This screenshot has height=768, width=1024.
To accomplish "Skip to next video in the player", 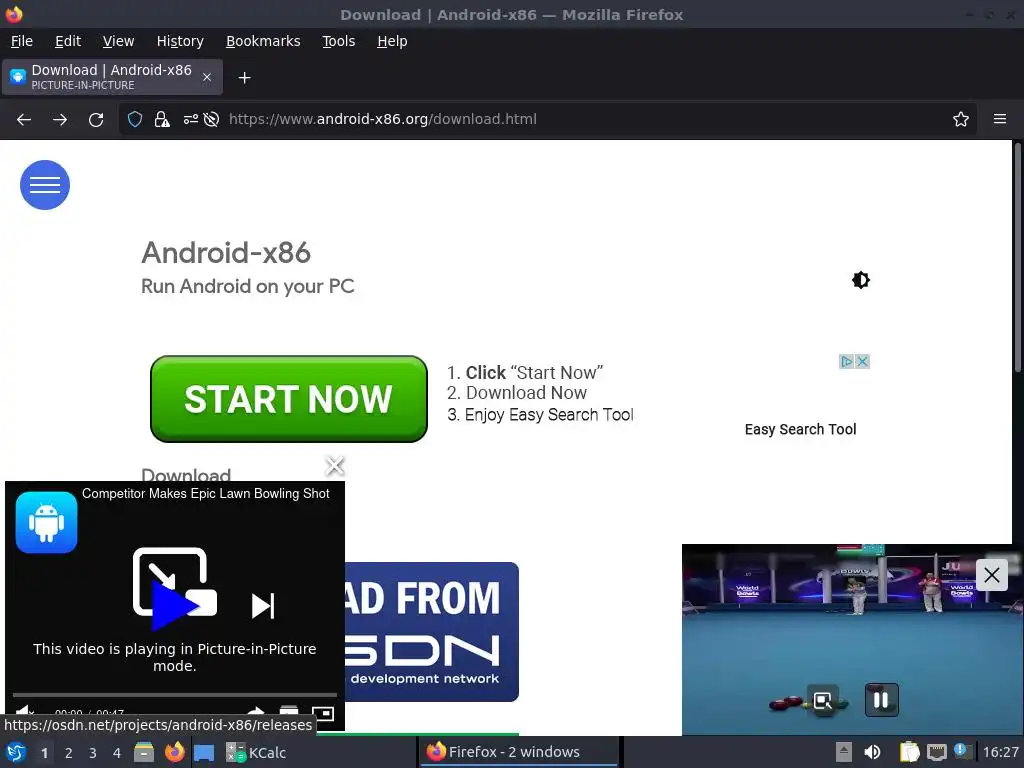I will click(x=263, y=605).
